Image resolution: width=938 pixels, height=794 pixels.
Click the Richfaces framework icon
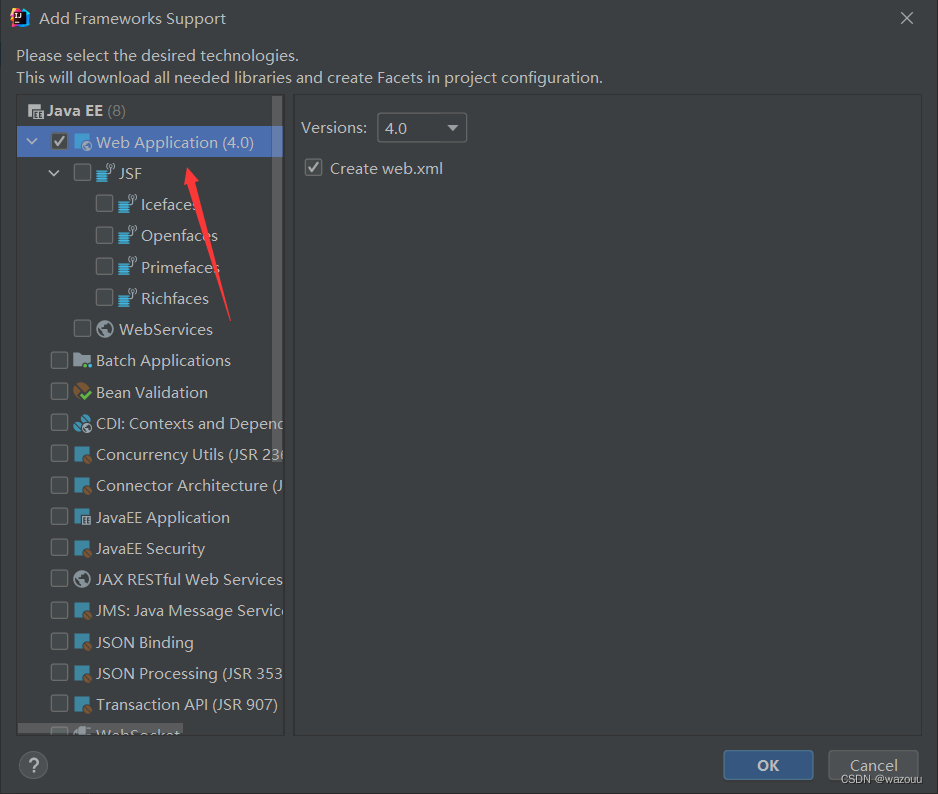pos(127,298)
